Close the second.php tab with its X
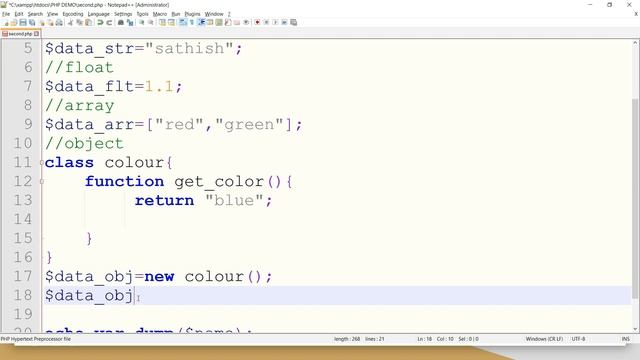The height and width of the screenshot is (360, 640). pyautogui.click(x=36, y=34)
